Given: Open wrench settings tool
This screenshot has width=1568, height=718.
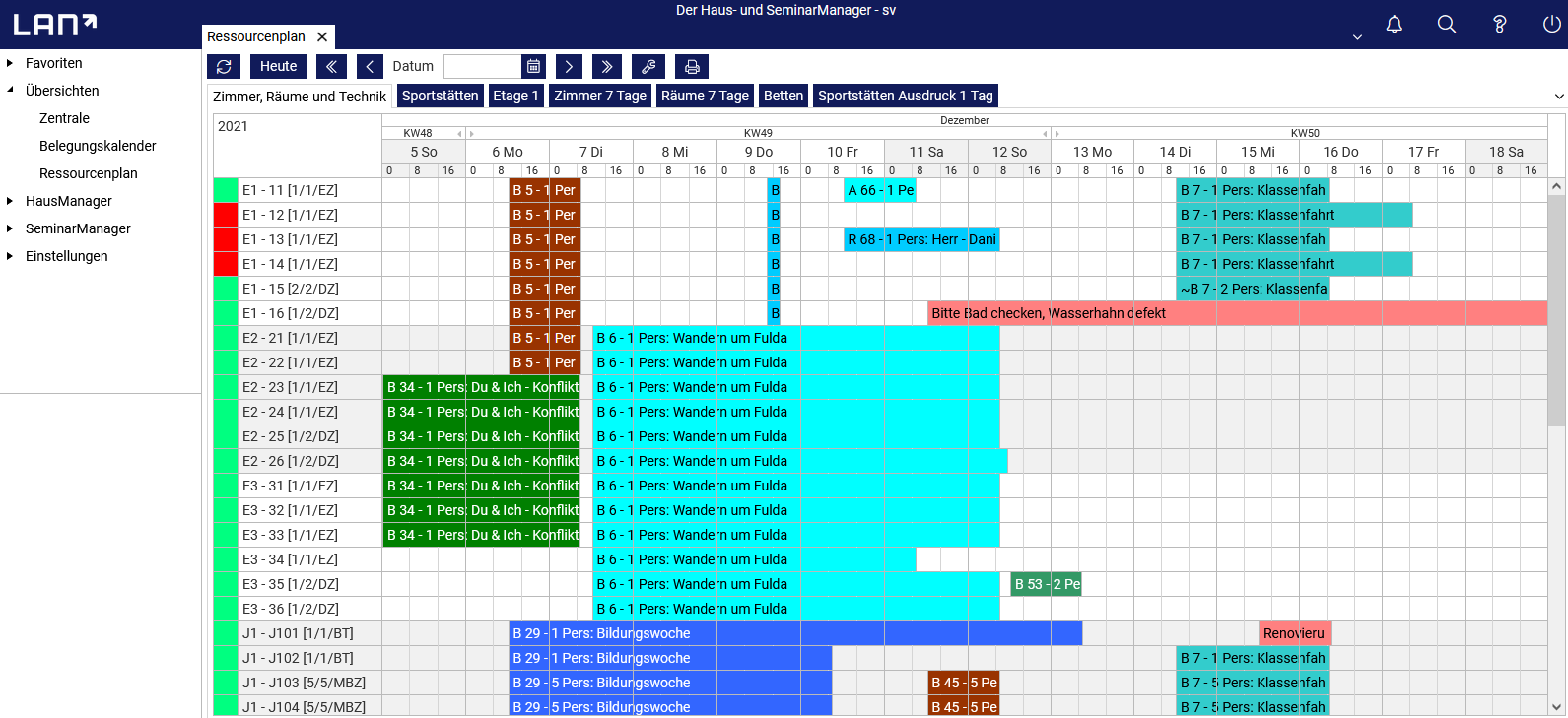Looking at the screenshot, I should (x=648, y=66).
